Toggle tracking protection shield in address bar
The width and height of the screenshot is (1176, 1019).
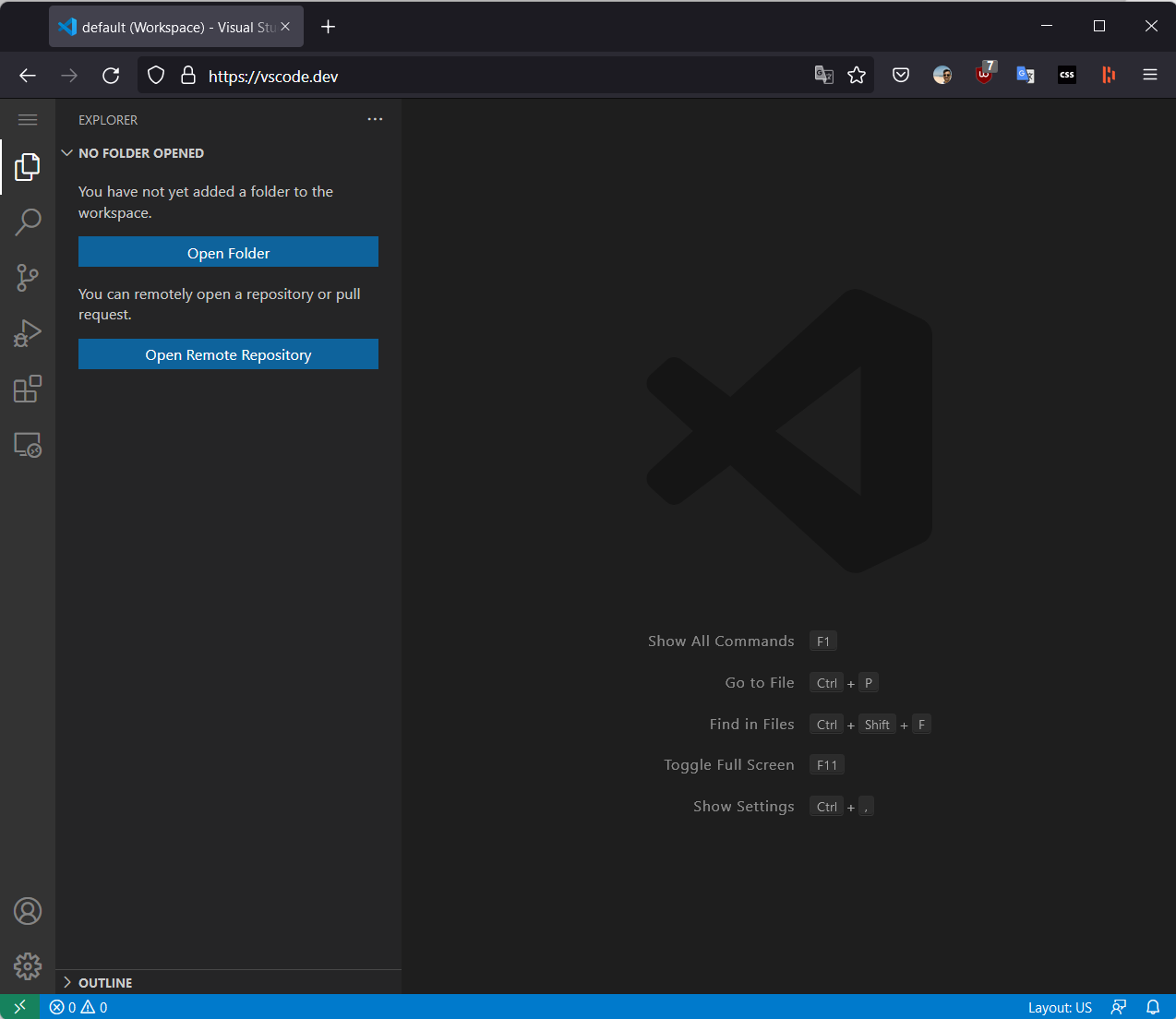155,75
